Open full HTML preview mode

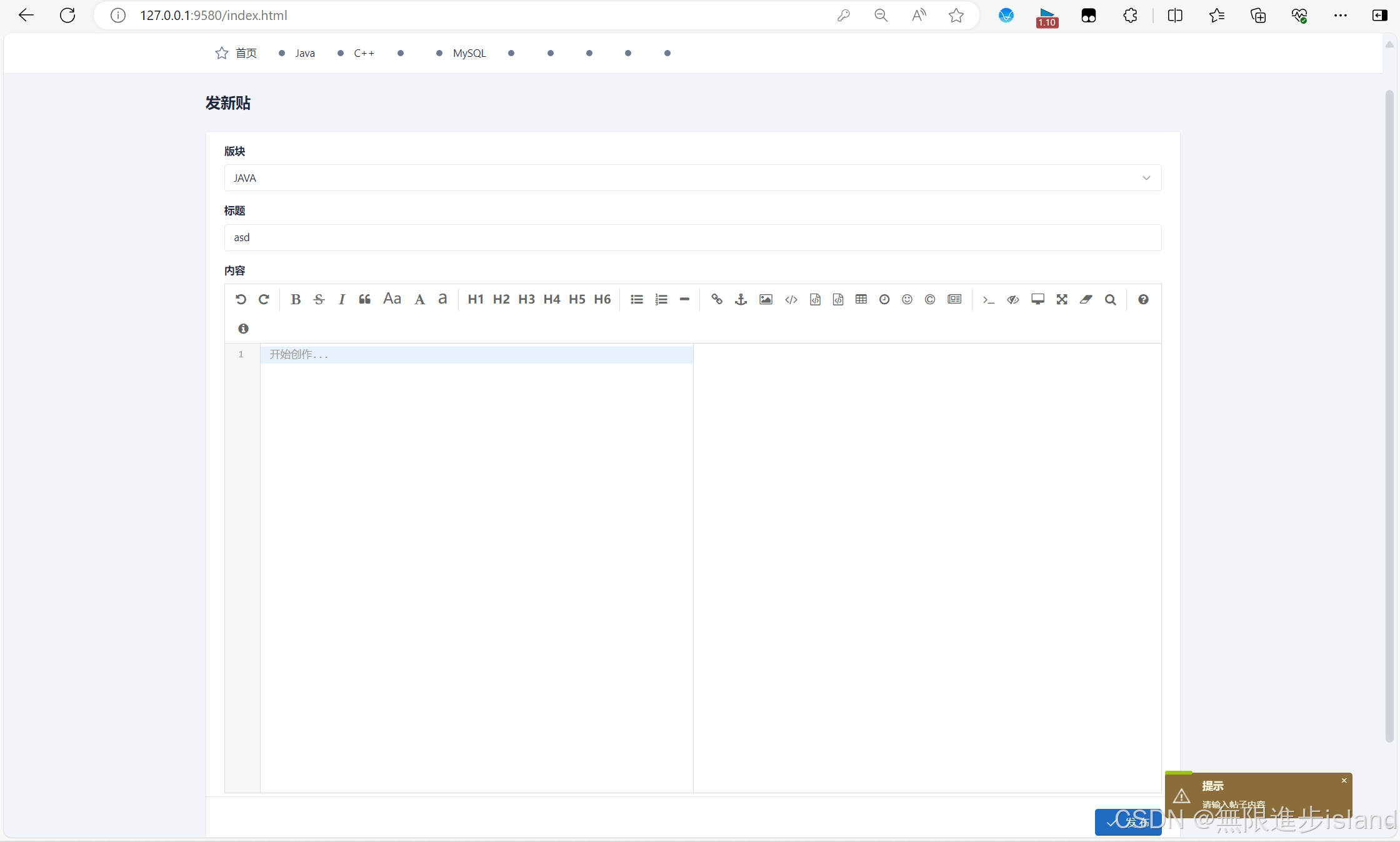point(1037,299)
